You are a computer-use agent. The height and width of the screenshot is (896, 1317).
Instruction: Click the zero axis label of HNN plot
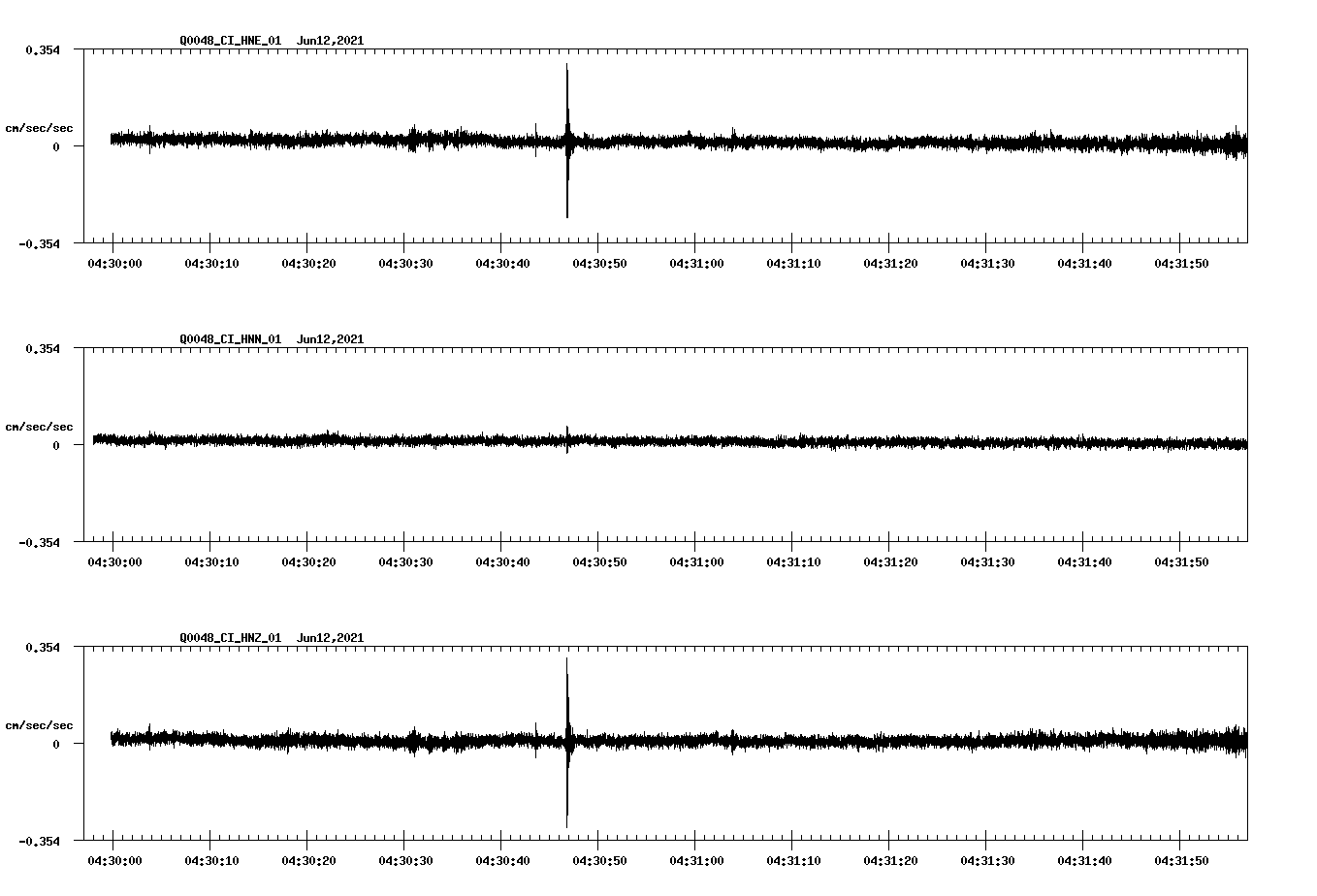click(56, 445)
